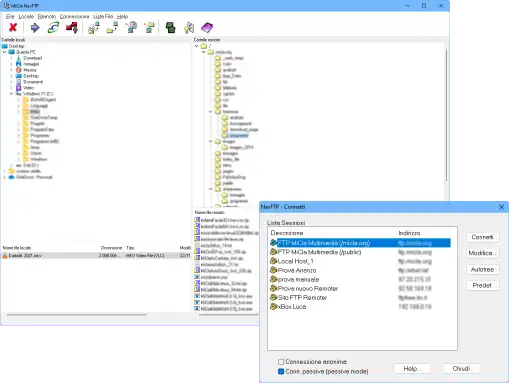Select the "Sito FTP Remoter" session row
The width and height of the screenshot is (509, 383).
pos(360,297)
